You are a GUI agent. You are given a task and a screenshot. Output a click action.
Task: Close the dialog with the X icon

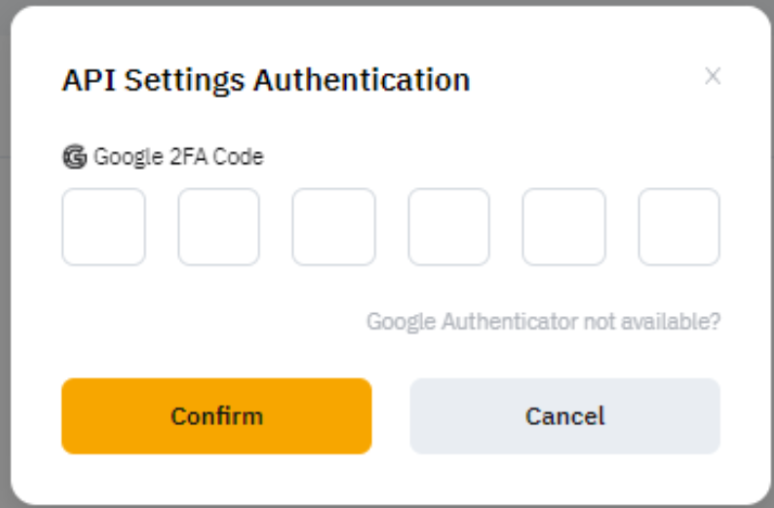[712, 76]
